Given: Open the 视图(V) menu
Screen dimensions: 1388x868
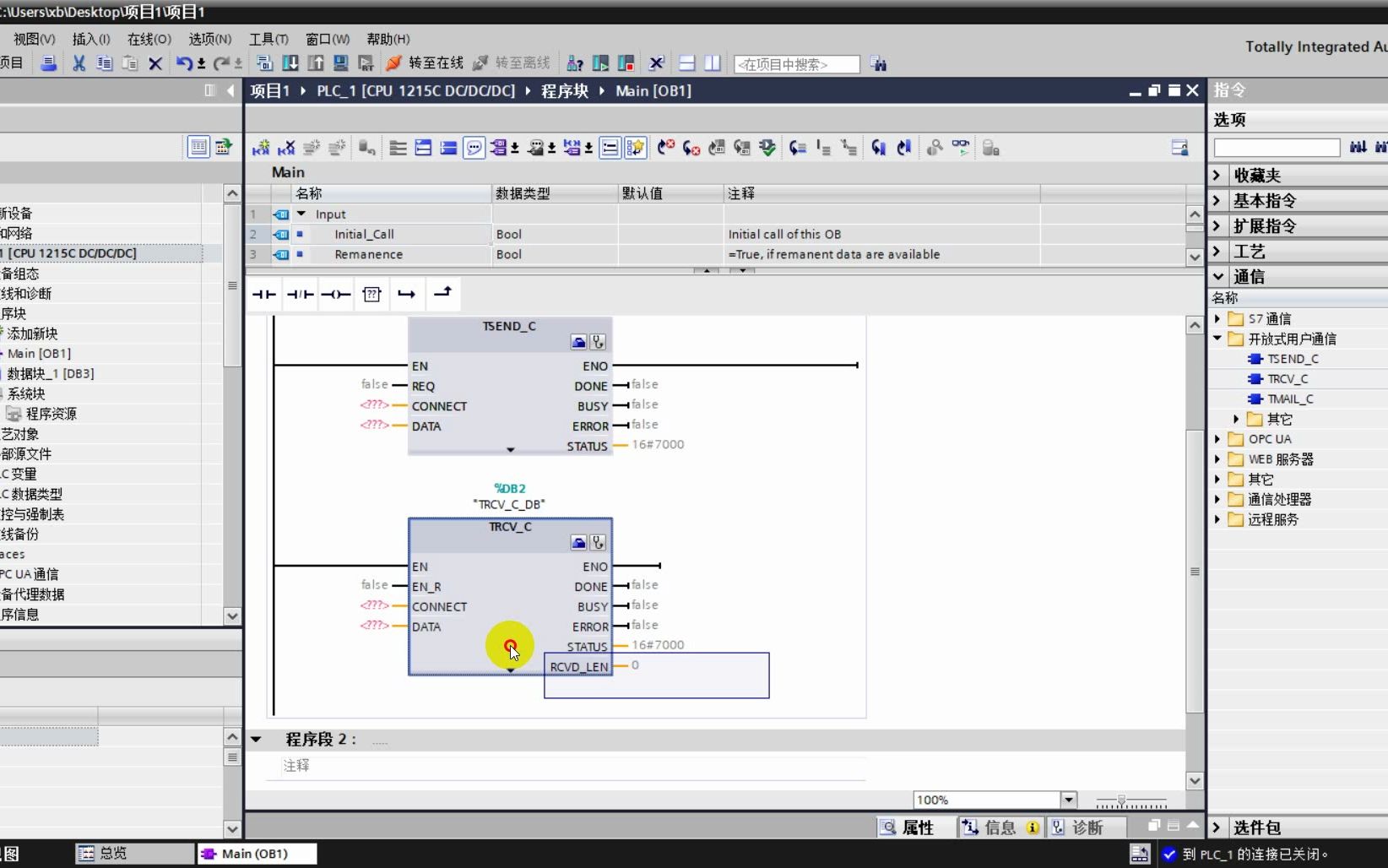Looking at the screenshot, I should point(34,39).
